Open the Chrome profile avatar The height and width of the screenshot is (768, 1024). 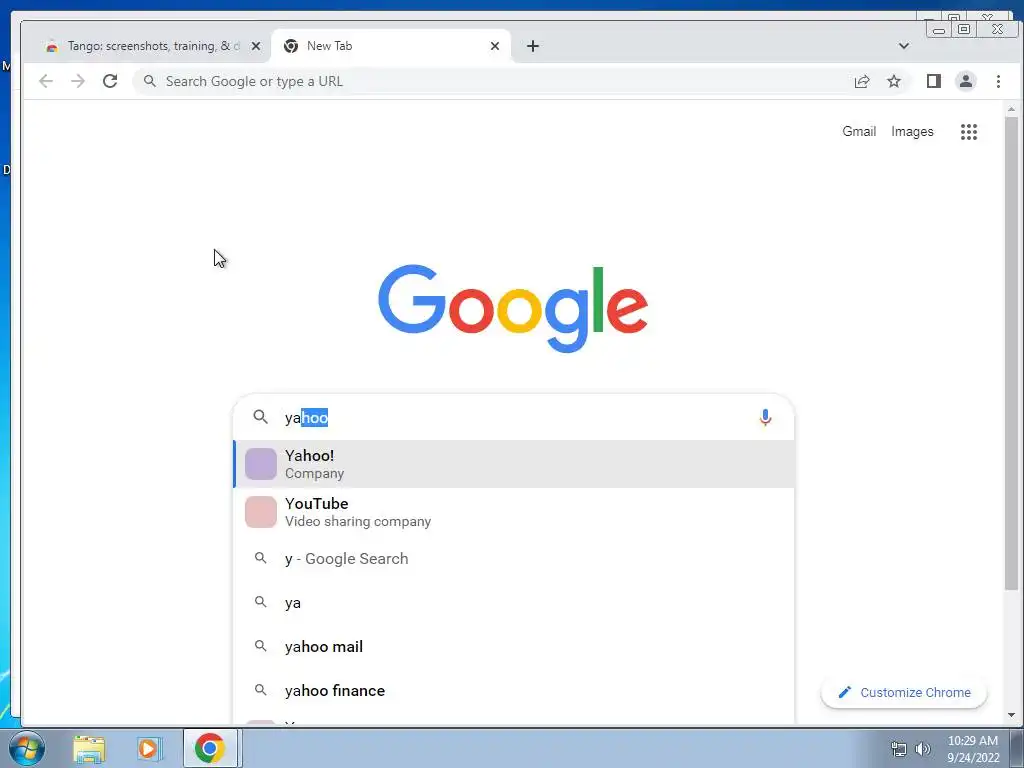(x=965, y=81)
